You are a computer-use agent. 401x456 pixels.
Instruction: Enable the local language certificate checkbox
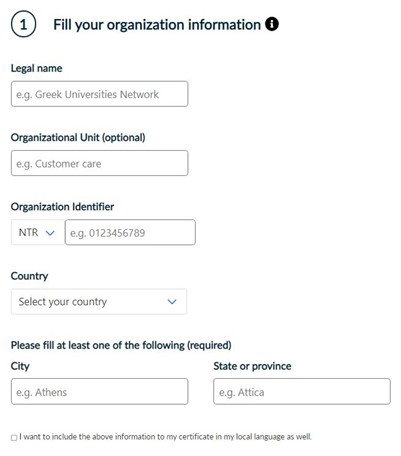click(x=14, y=438)
